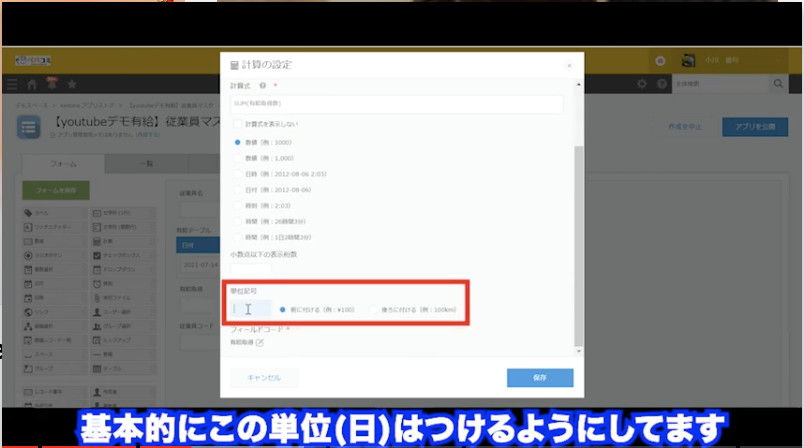The height and width of the screenshot is (448, 804).
Task: Select the 日時 (例：2012-08-06 2:03) format
Action: pyautogui.click(x=237, y=174)
